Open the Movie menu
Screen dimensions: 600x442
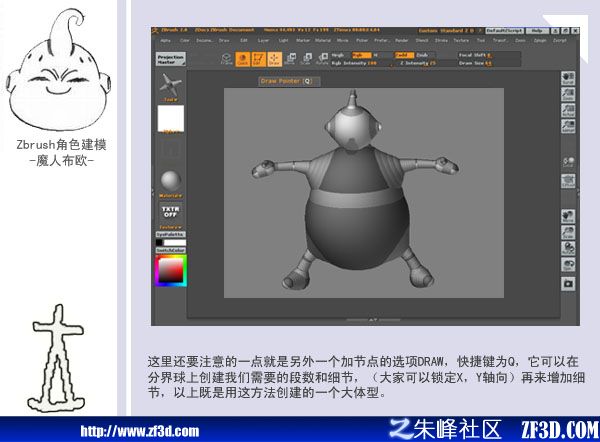[x=342, y=40]
